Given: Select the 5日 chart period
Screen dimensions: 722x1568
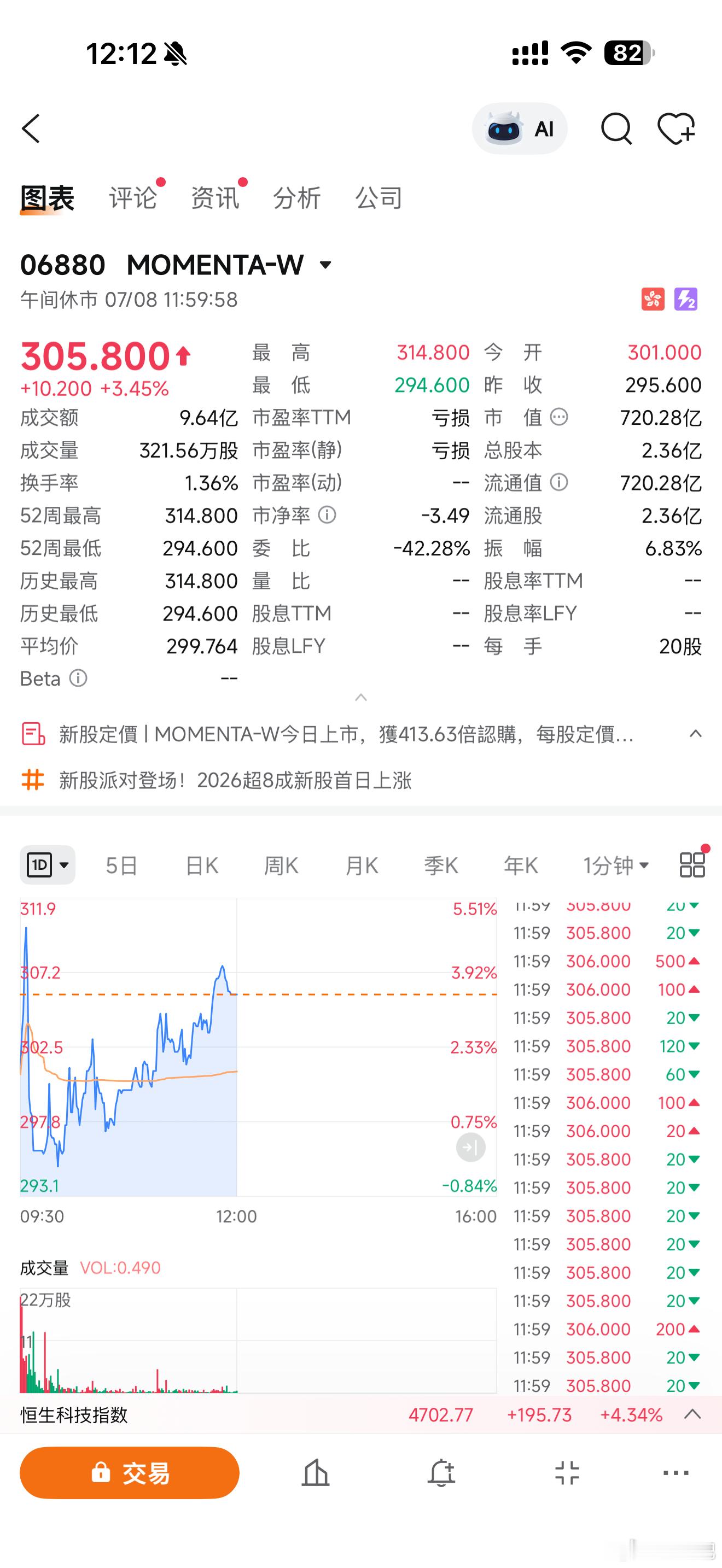Looking at the screenshot, I should tap(121, 865).
